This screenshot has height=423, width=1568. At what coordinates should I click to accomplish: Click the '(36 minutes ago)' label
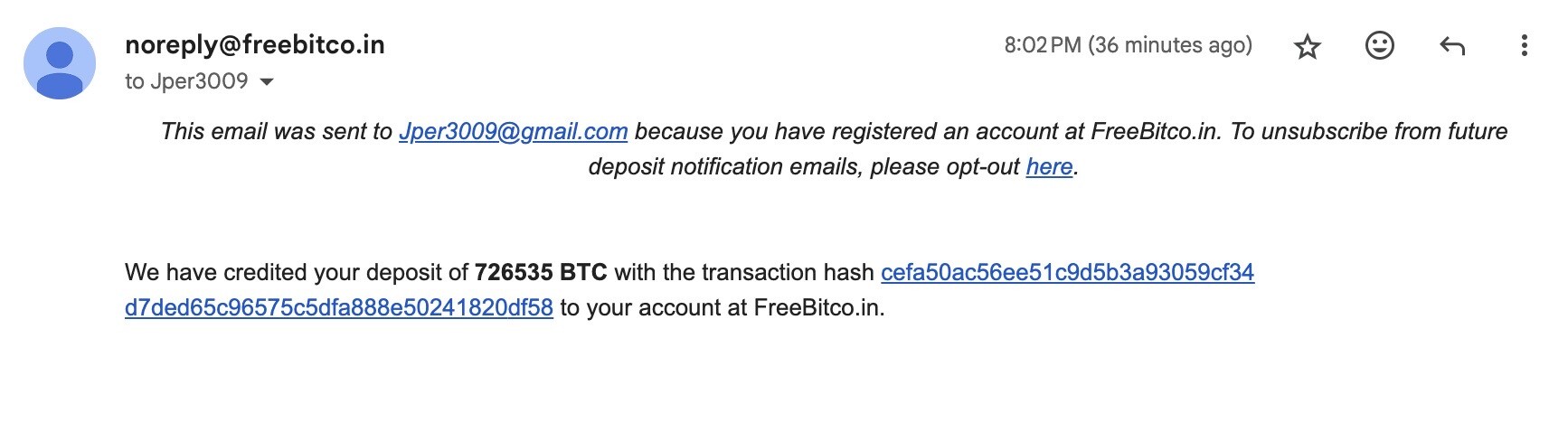[x=1170, y=45]
